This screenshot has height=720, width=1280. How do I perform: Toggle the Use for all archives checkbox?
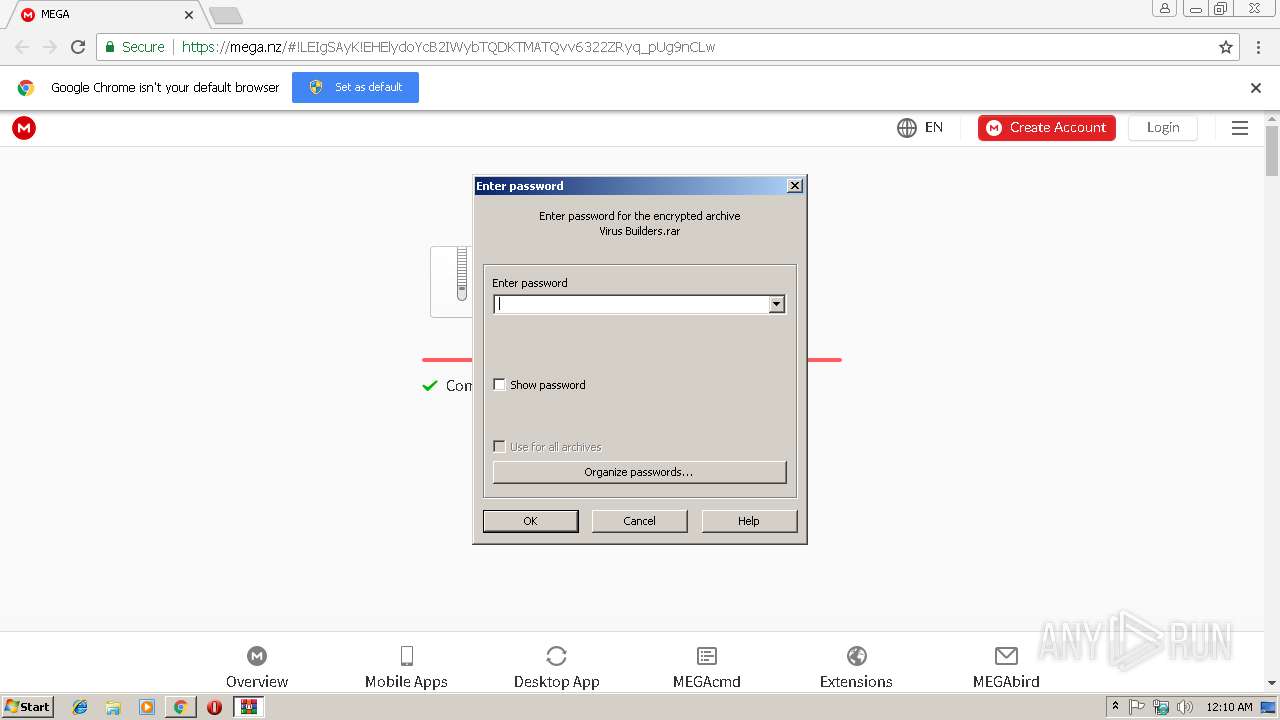[x=499, y=447]
